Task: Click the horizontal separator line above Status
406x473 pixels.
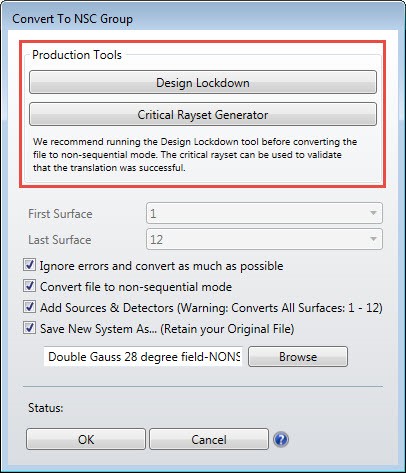Action: tap(203, 387)
